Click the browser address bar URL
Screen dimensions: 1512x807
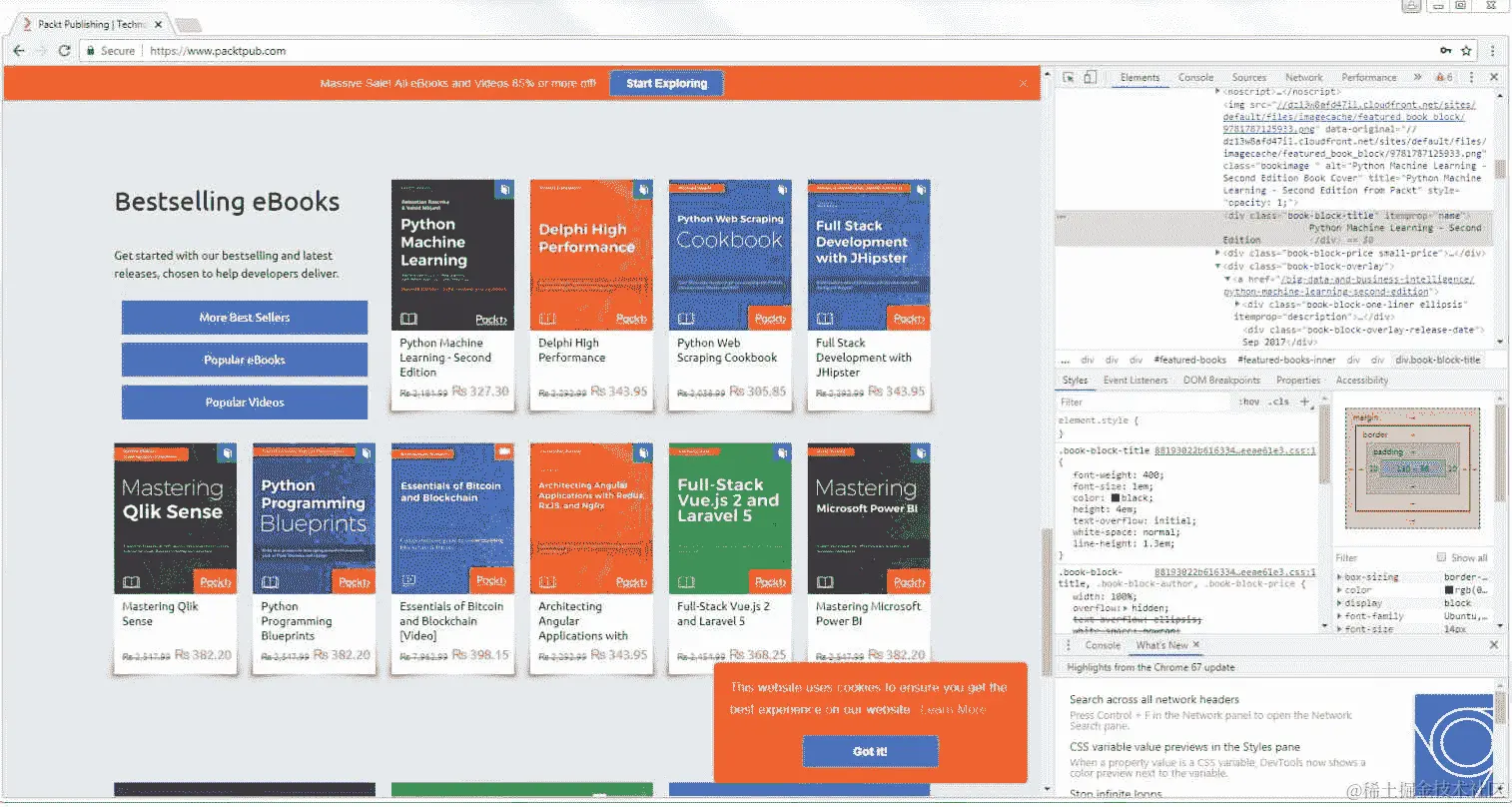point(218,51)
